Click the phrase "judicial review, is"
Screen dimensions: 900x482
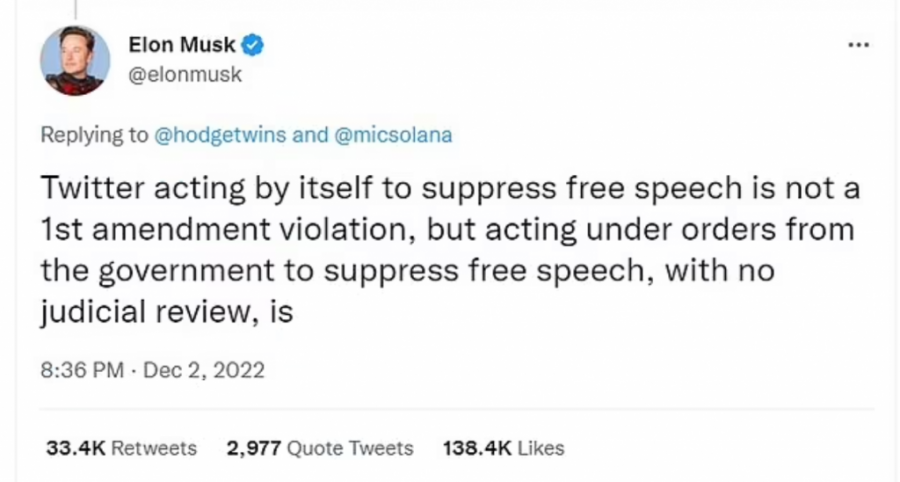[x=166, y=312]
